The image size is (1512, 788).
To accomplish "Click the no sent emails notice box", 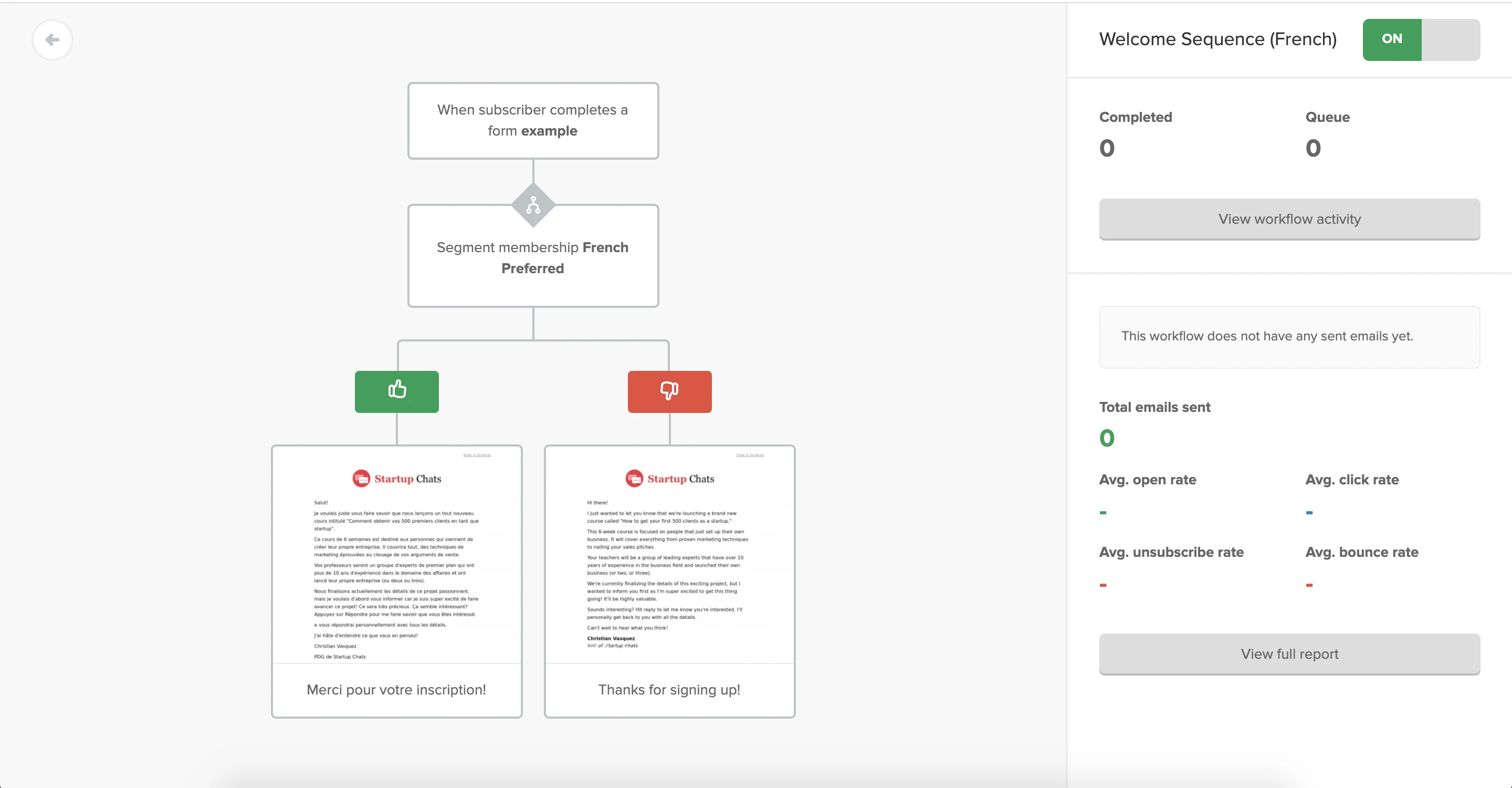I will (1289, 336).
